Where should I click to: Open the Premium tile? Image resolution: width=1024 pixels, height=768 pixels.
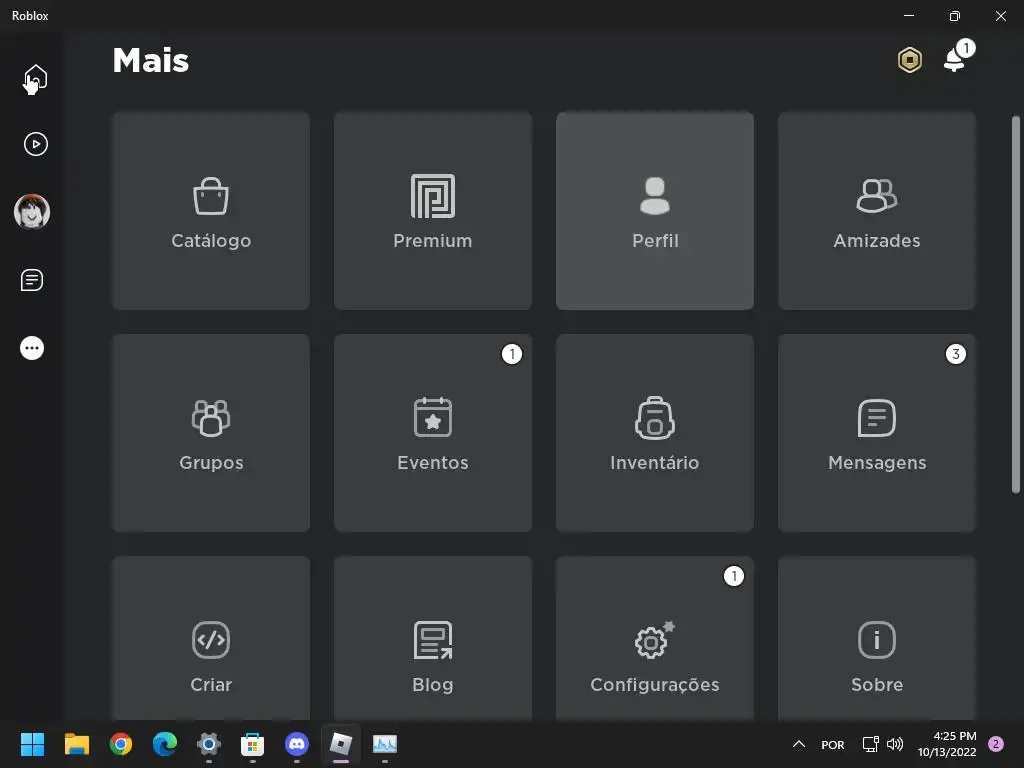click(x=433, y=211)
